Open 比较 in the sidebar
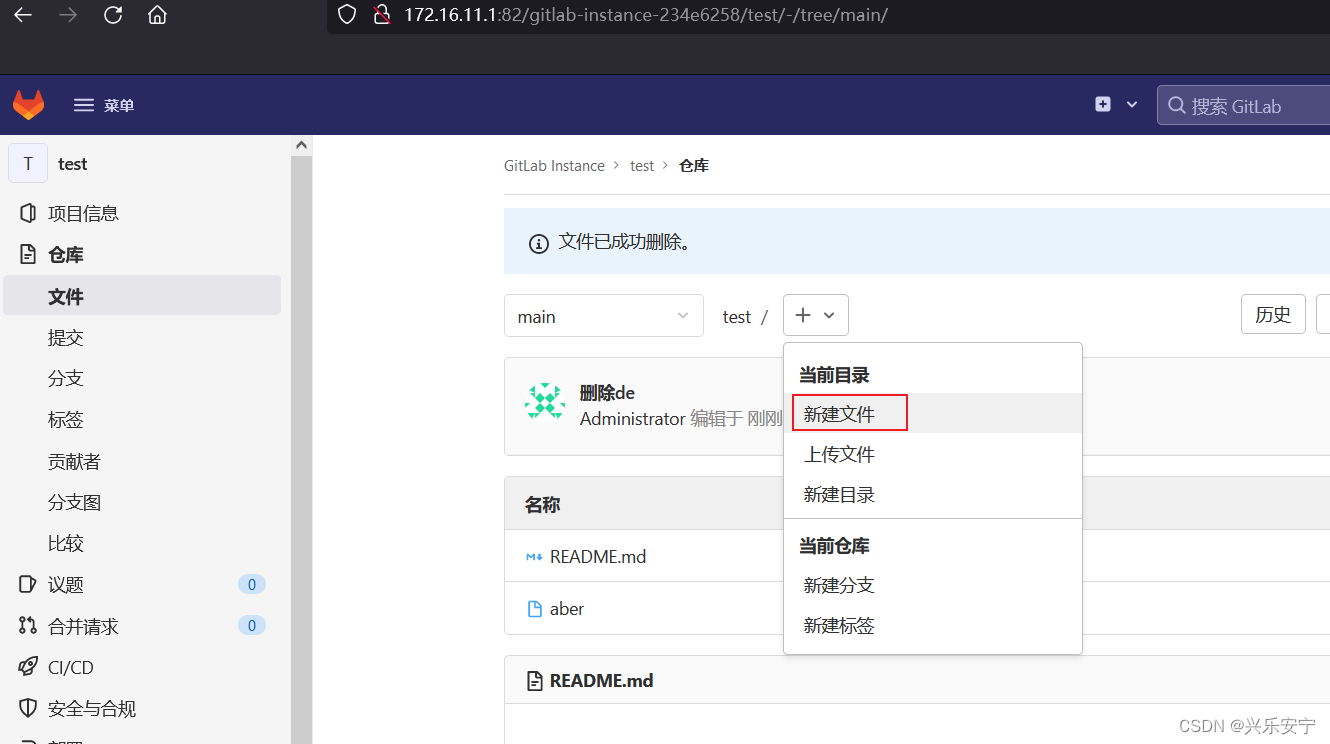The width and height of the screenshot is (1330, 744). (x=66, y=543)
